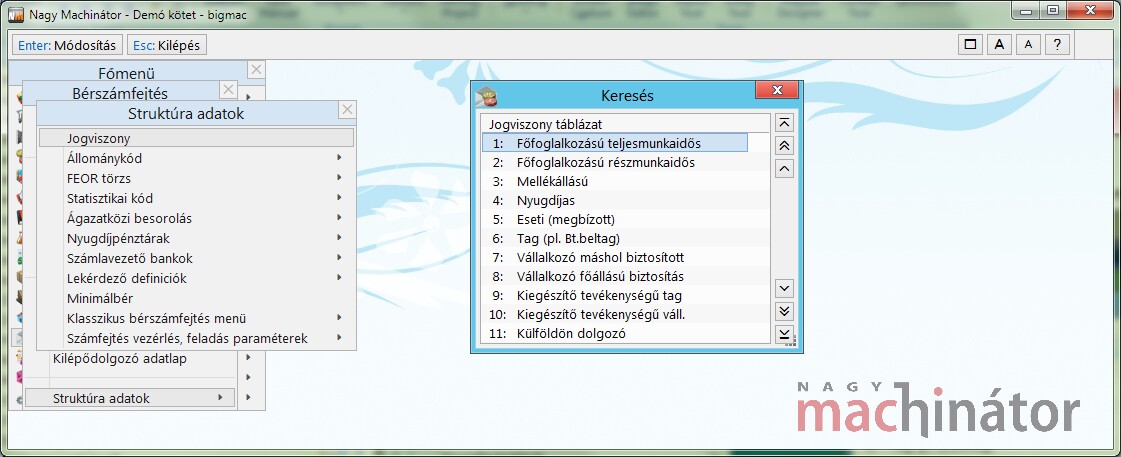Expand arrow next to Statisztikai kód
Viewport: 1121px width, 457px height.
click(x=340, y=197)
